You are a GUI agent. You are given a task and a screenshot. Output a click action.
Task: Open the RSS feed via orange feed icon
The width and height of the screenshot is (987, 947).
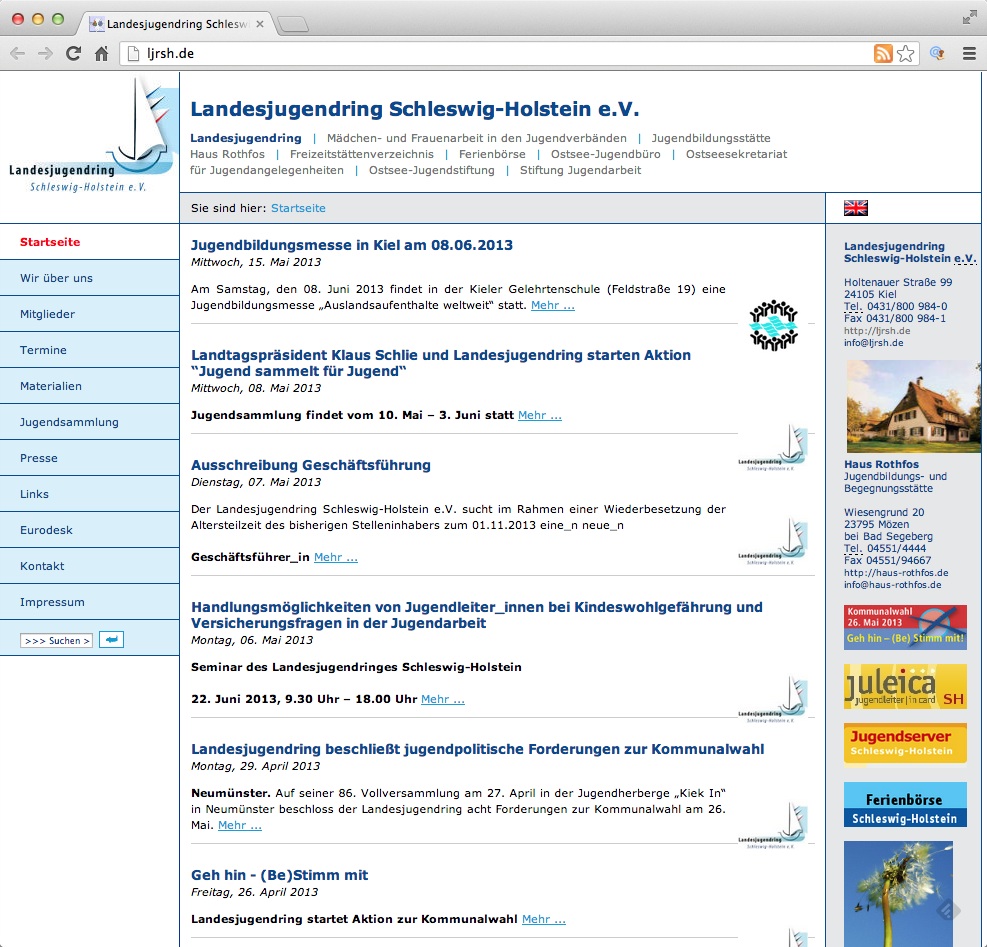882,53
